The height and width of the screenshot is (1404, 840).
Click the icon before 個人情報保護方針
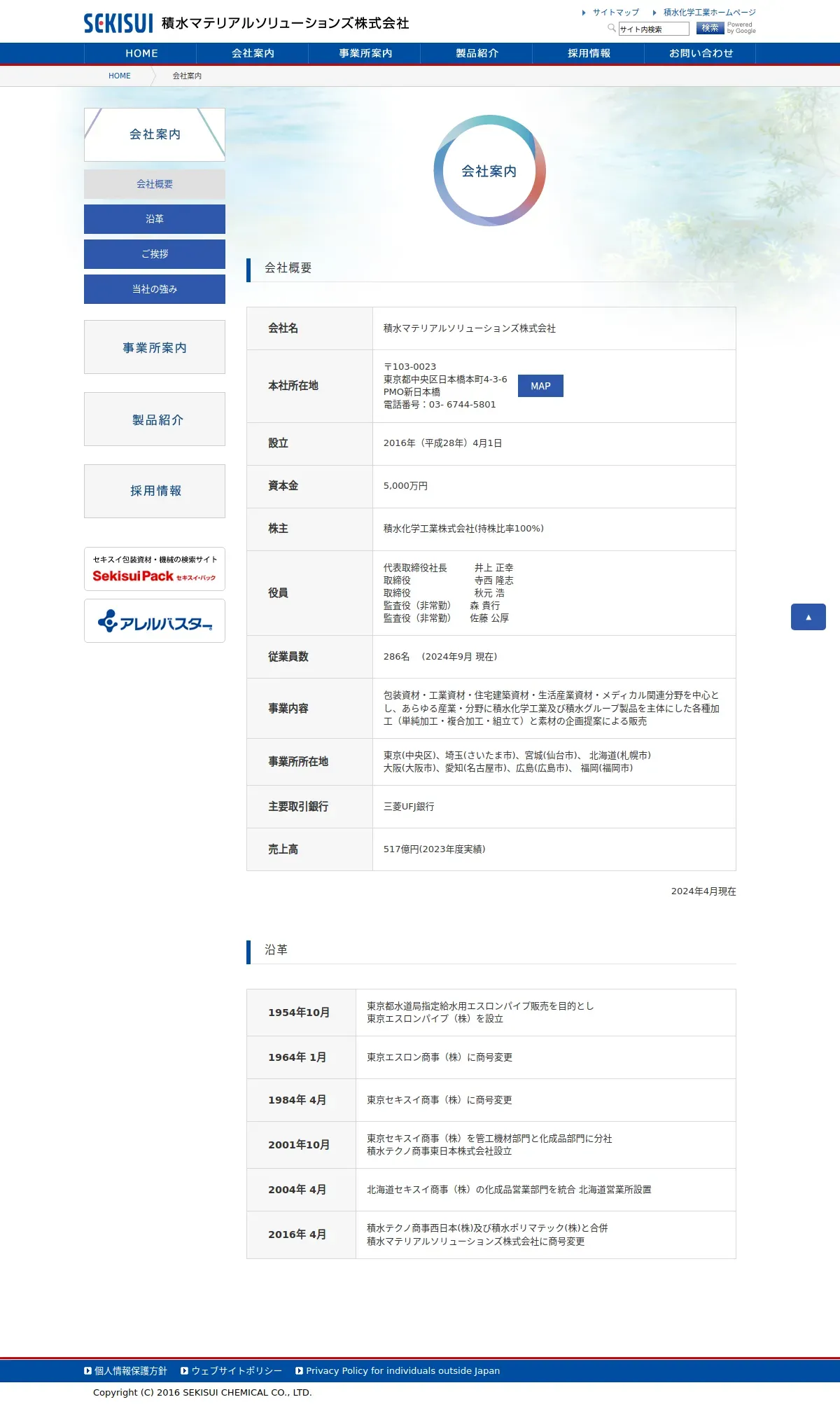click(87, 1370)
